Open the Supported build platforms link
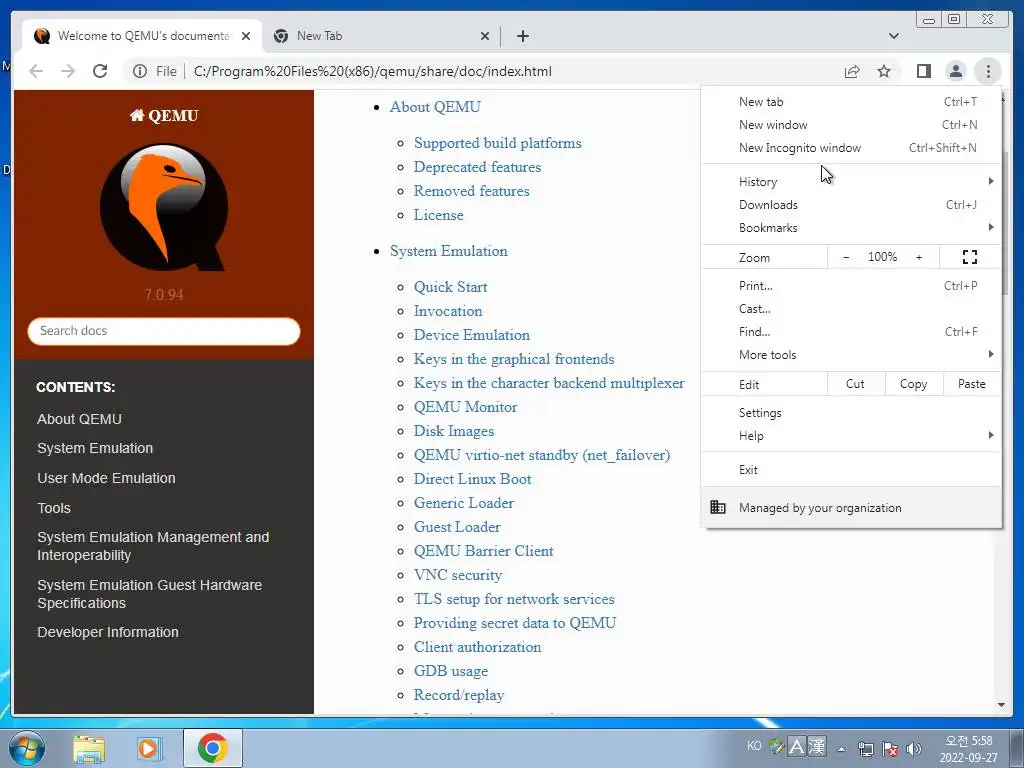This screenshot has width=1024, height=768. pyautogui.click(x=498, y=143)
